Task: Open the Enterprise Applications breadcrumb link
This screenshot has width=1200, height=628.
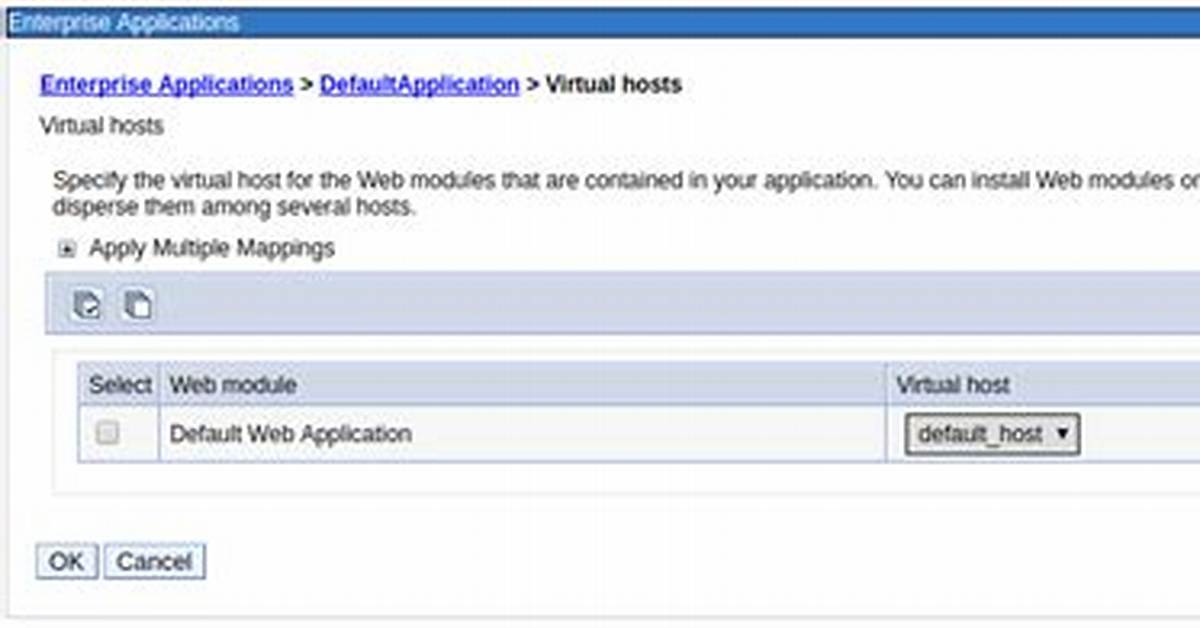Action: [x=166, y=85]
